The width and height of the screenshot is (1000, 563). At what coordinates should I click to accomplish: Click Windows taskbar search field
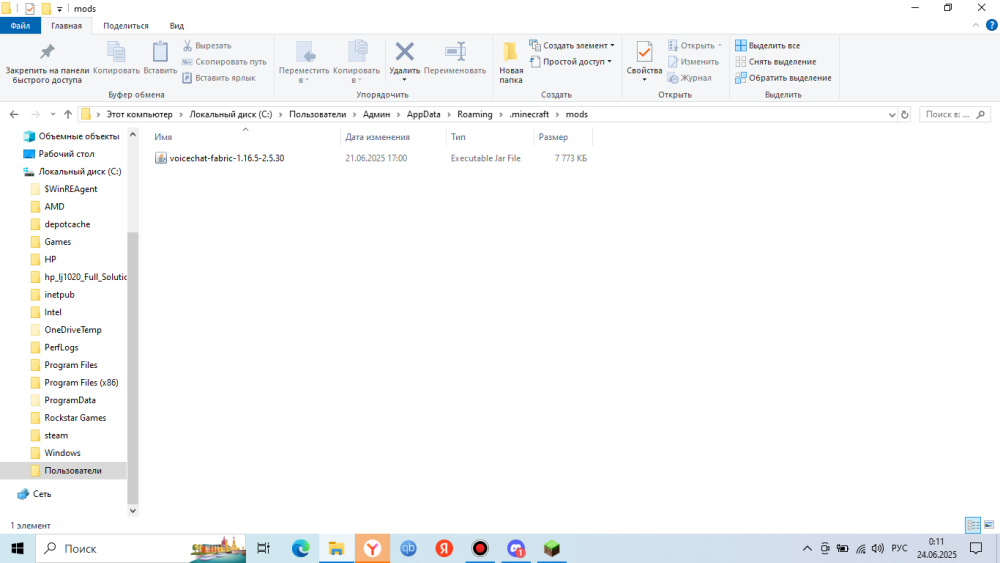tap(140, 548)
